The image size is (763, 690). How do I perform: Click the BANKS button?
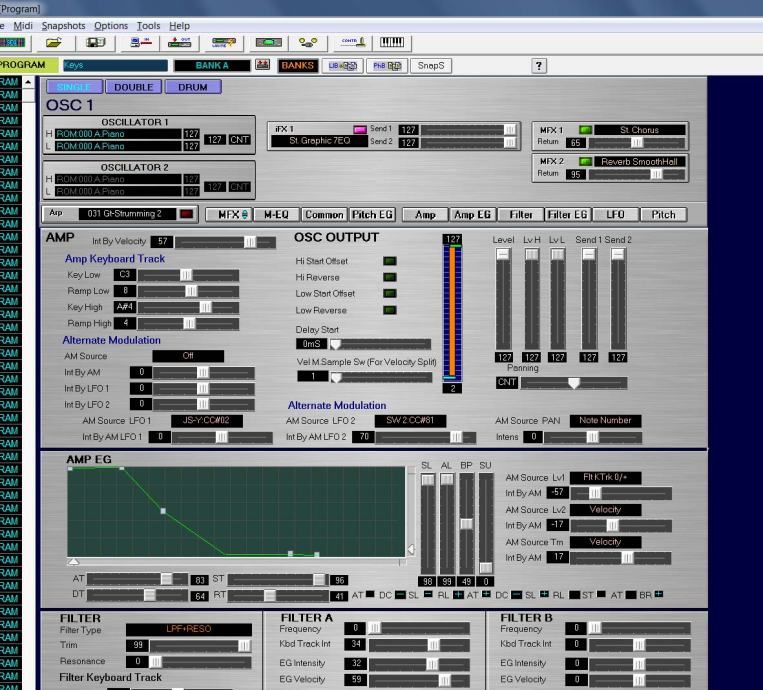click(297, 66)
